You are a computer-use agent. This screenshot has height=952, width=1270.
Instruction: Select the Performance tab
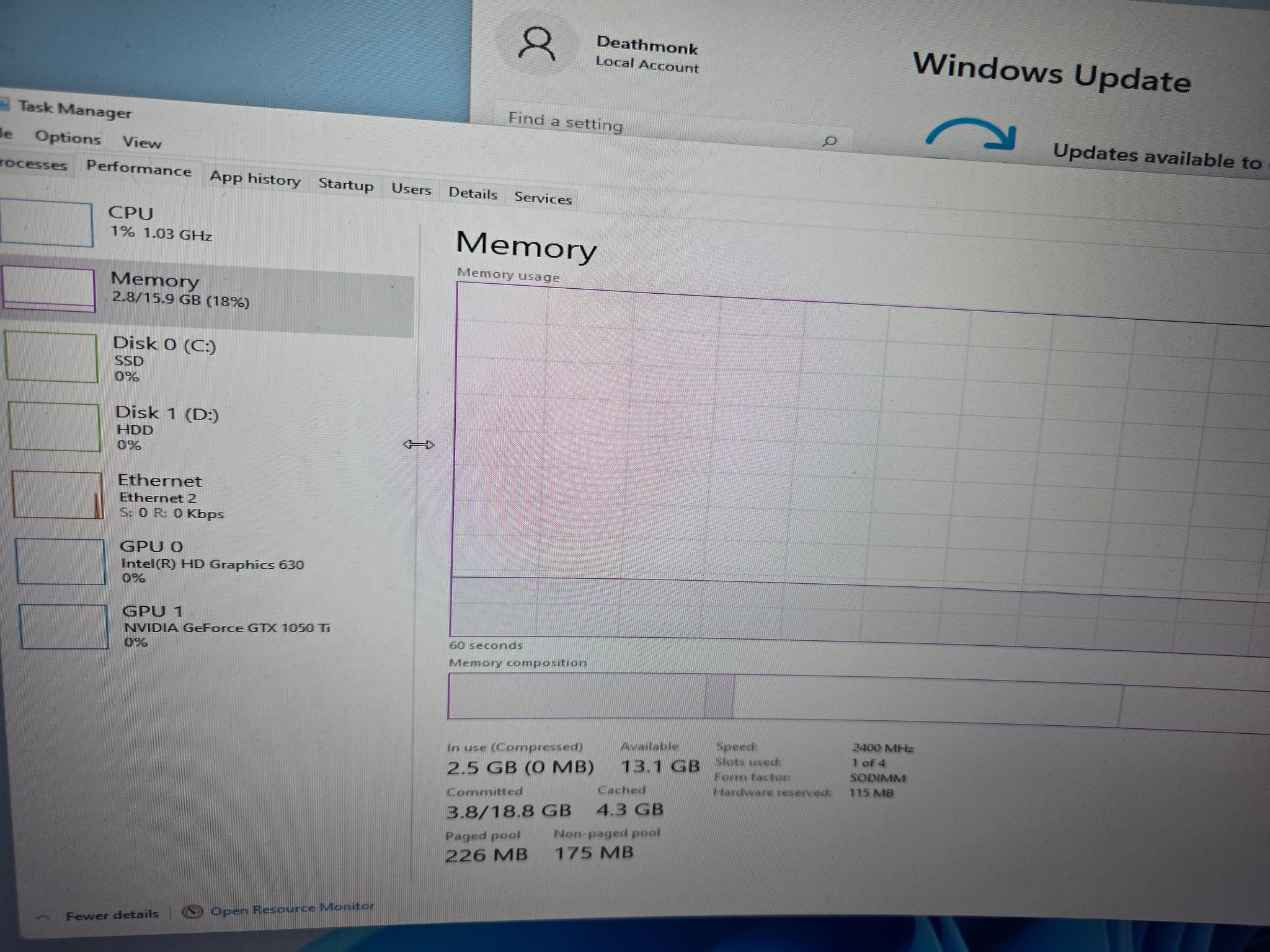139,169
